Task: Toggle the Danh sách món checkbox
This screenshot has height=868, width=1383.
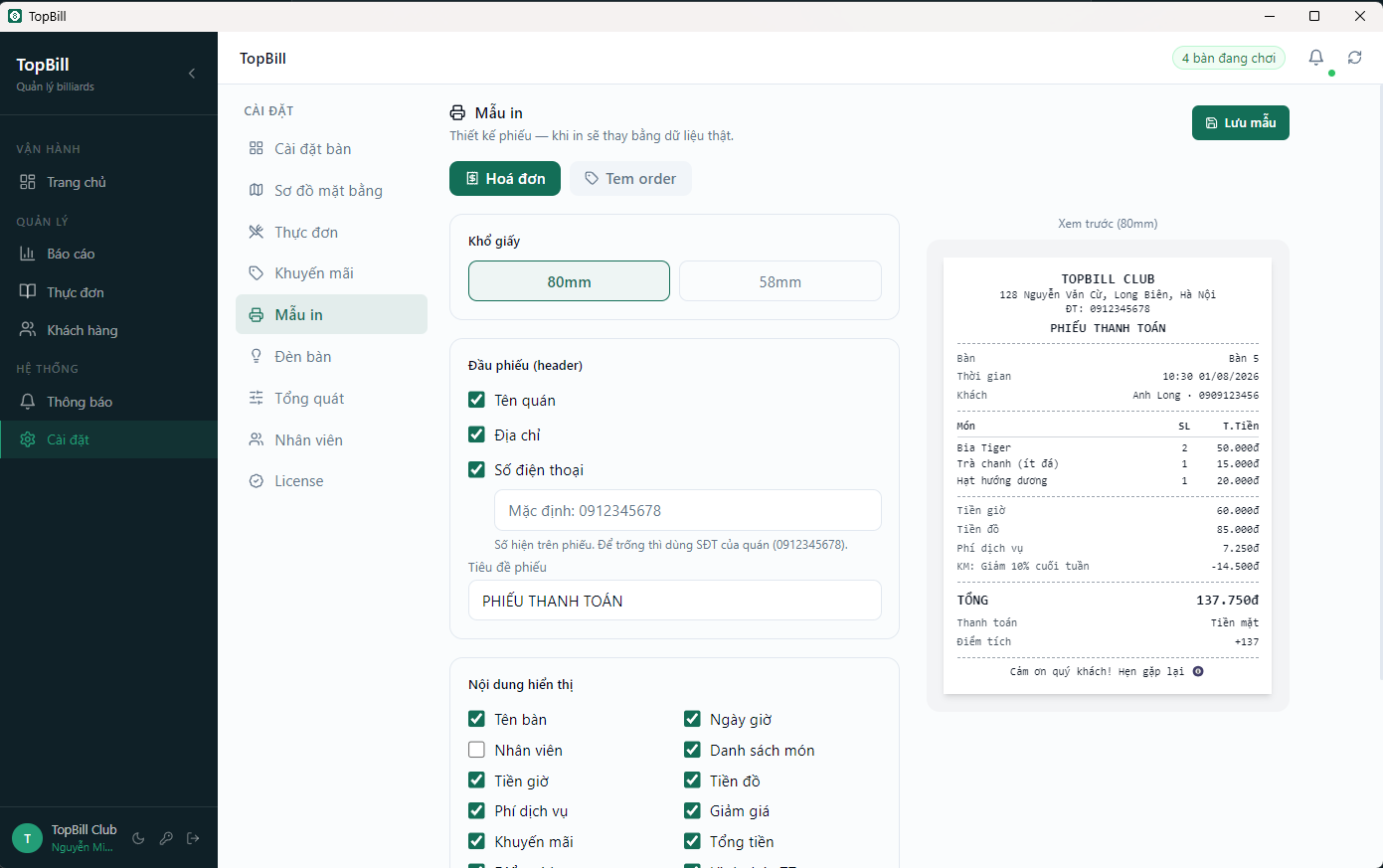Action: click(x=692, y=750)
